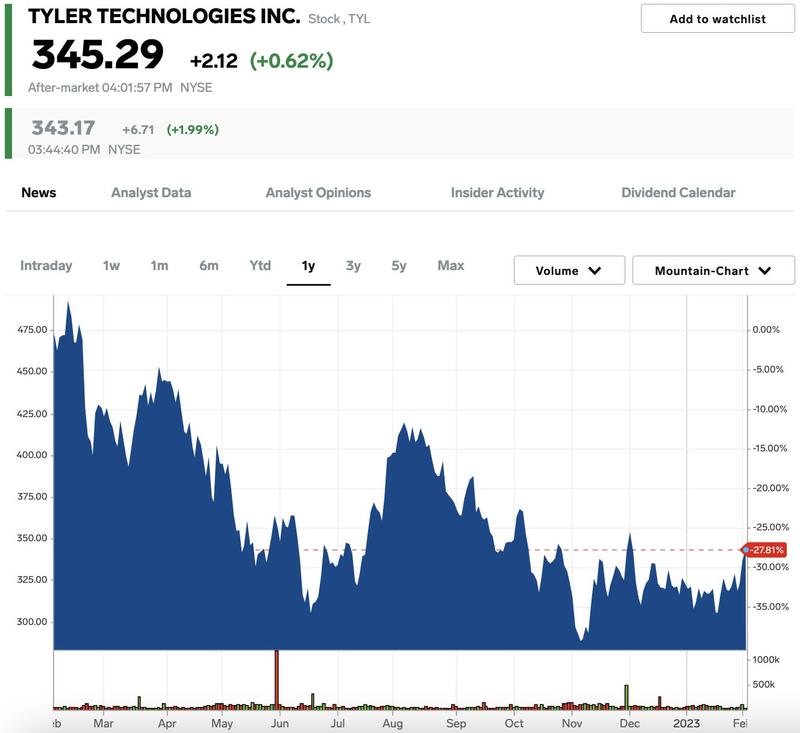The height and width of the screenshot is (733, 800).
Task: Switch chart range to 1w
Action: pos(111,266)
